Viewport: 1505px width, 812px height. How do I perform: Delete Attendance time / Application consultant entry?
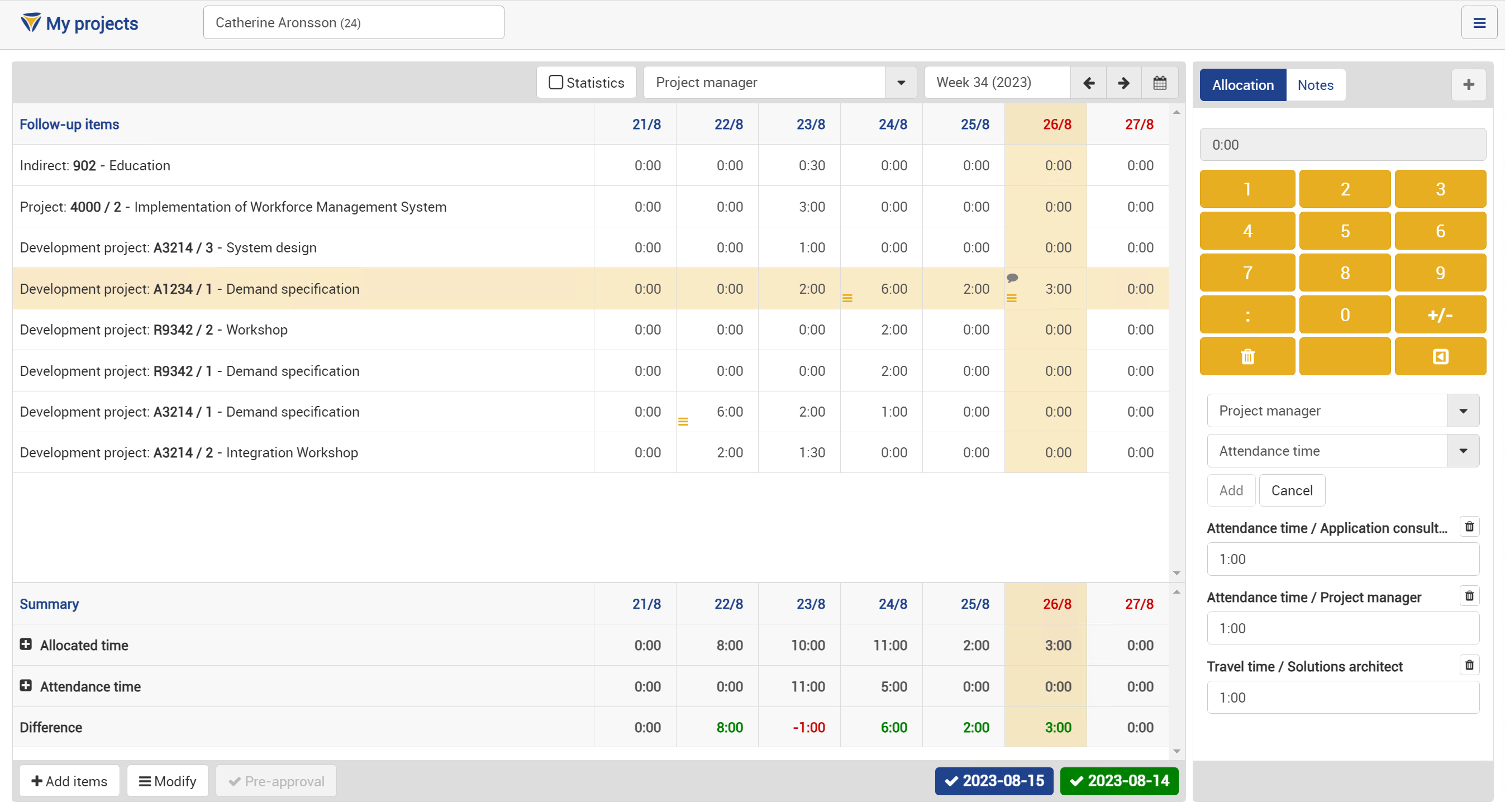tap(1469, 526)
